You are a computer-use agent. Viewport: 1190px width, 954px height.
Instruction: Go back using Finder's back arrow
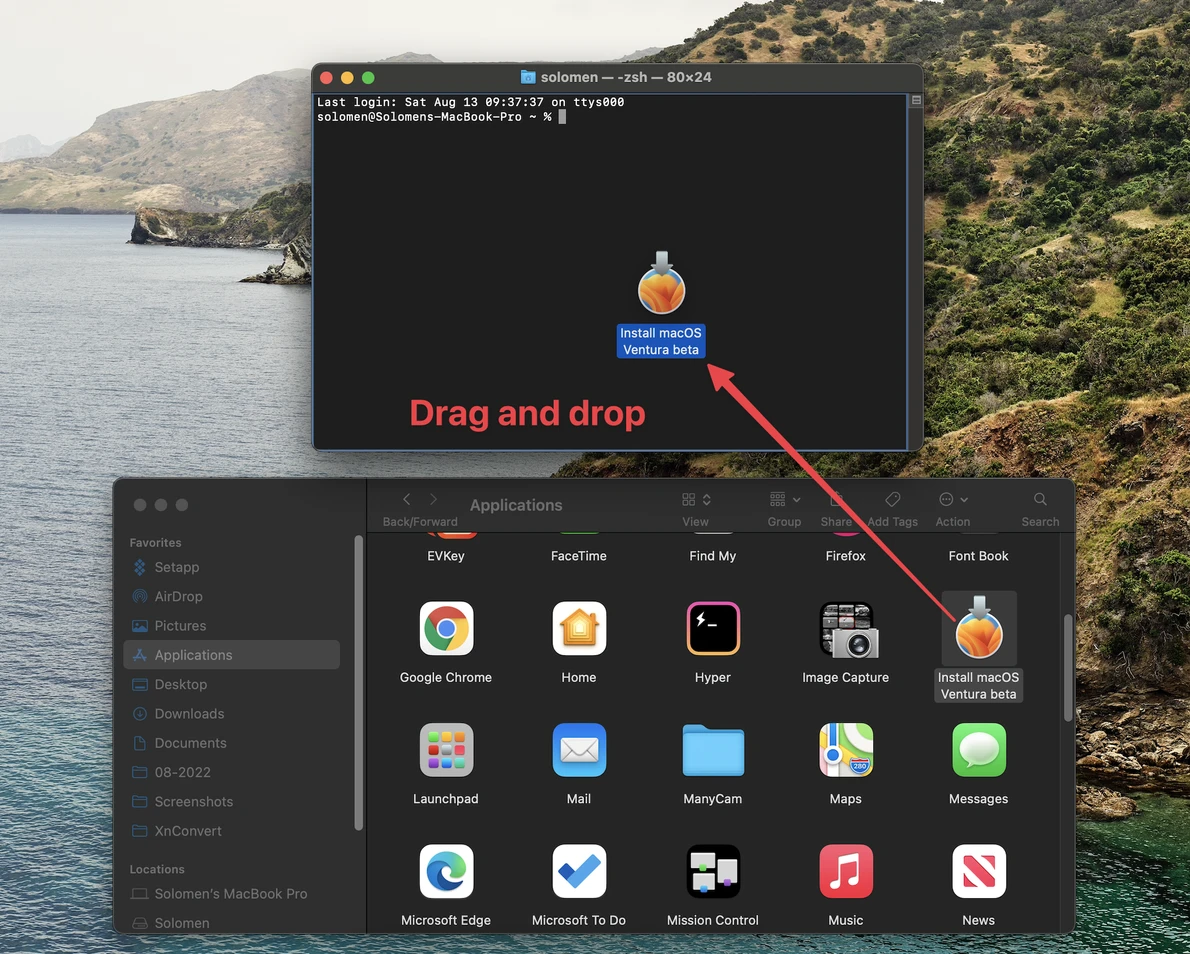pyautogui.click(x=407, y=499)
